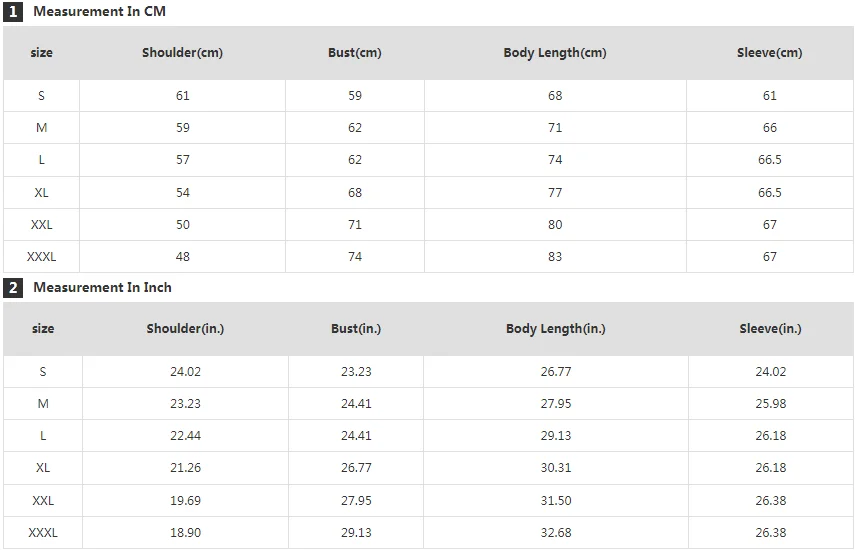Screen dimensions: 855x550
Task: Click the 32.68 body length cell
Action: click(x=555, y=533)
